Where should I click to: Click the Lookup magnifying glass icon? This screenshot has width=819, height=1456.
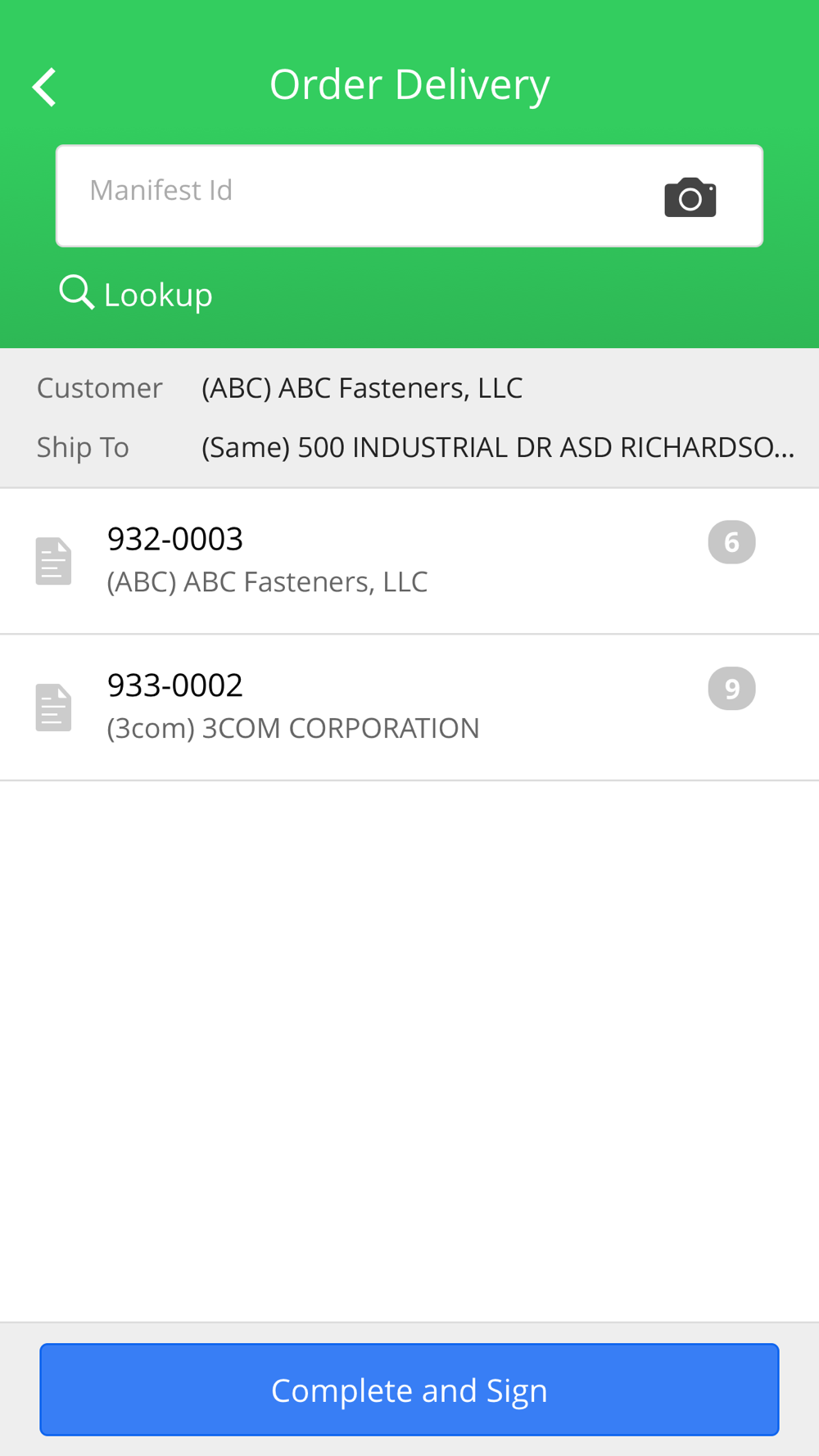click(76, 292)
